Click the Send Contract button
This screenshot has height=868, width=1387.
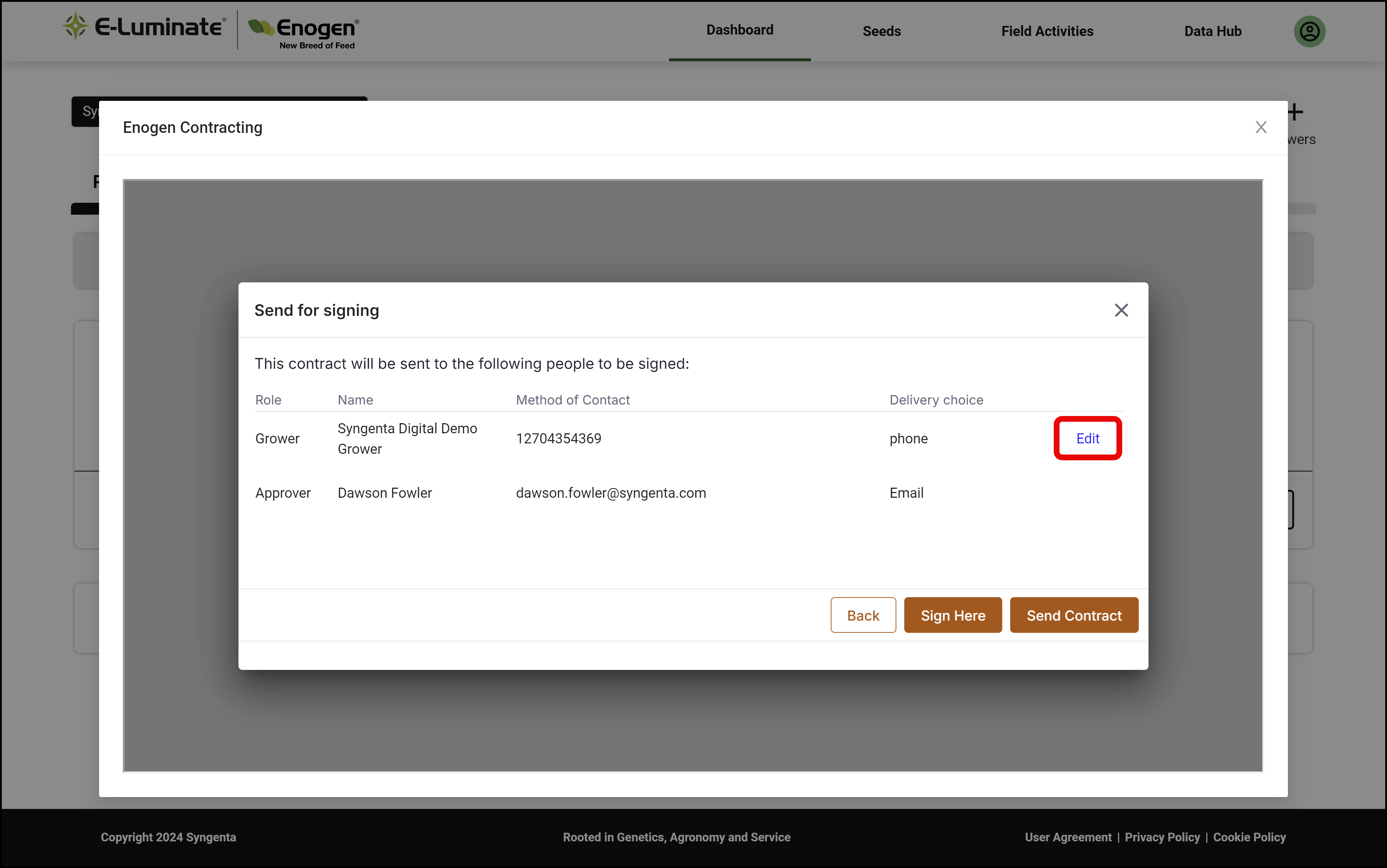[x=1074, y=615]
